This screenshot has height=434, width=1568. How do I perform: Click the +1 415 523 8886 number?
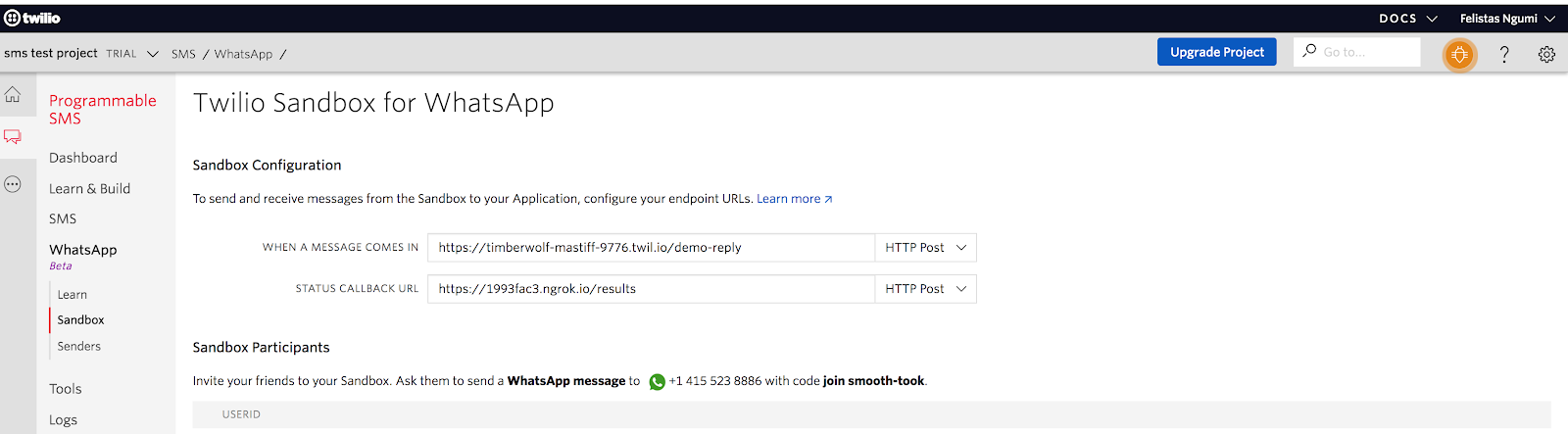714,381
